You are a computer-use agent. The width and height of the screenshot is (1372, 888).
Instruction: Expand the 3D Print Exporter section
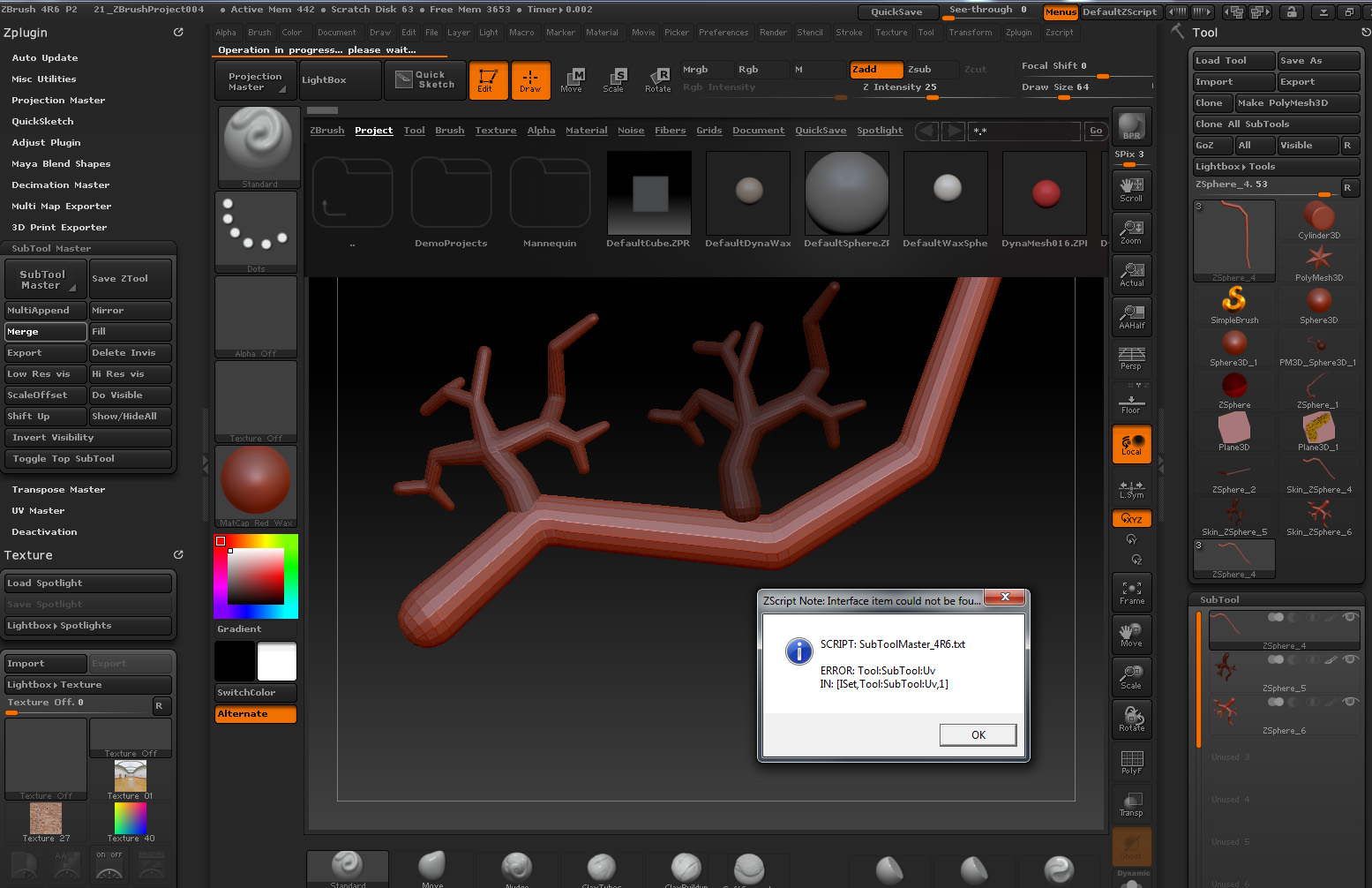pyautogui.click(x=59, y=228)
